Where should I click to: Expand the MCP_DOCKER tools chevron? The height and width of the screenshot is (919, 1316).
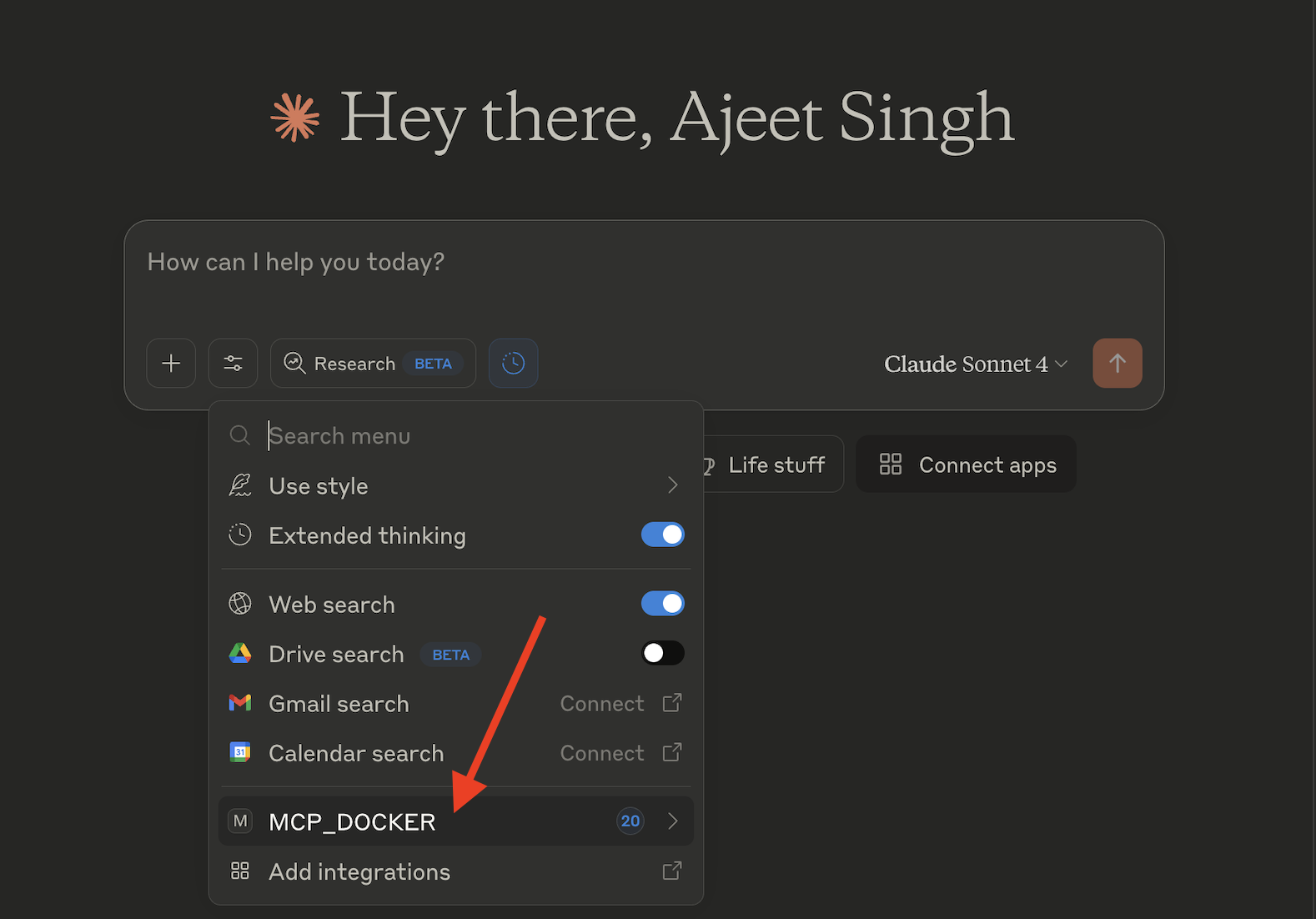672,821
